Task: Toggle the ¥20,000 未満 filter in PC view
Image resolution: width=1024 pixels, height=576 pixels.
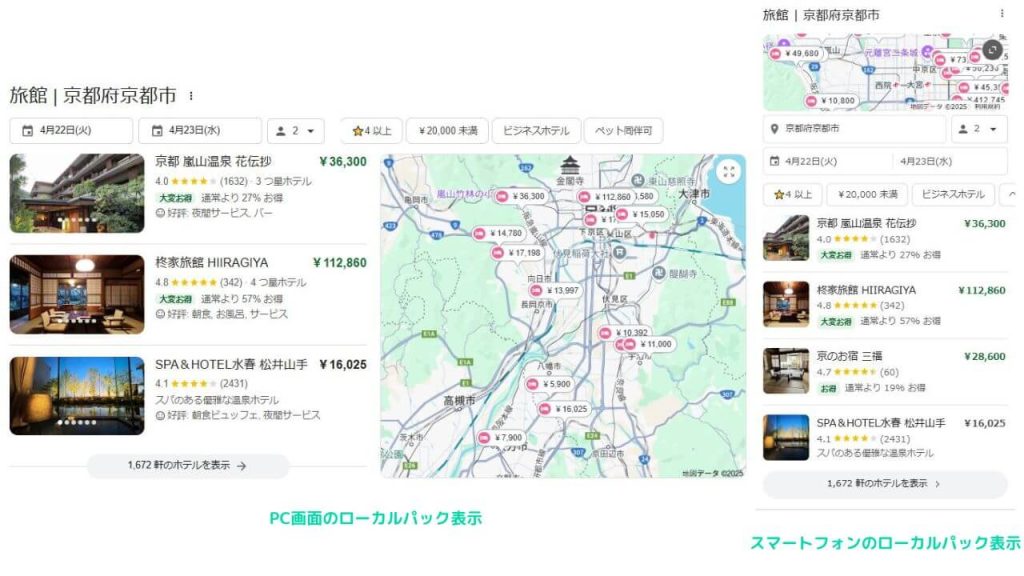Action: coord(448,131)
